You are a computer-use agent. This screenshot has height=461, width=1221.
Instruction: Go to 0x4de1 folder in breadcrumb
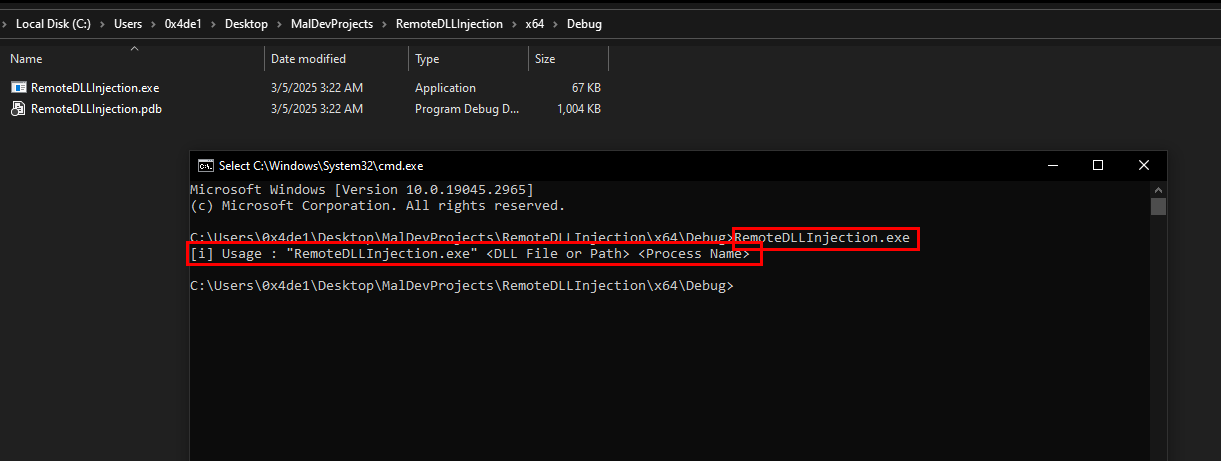(185, 24)
